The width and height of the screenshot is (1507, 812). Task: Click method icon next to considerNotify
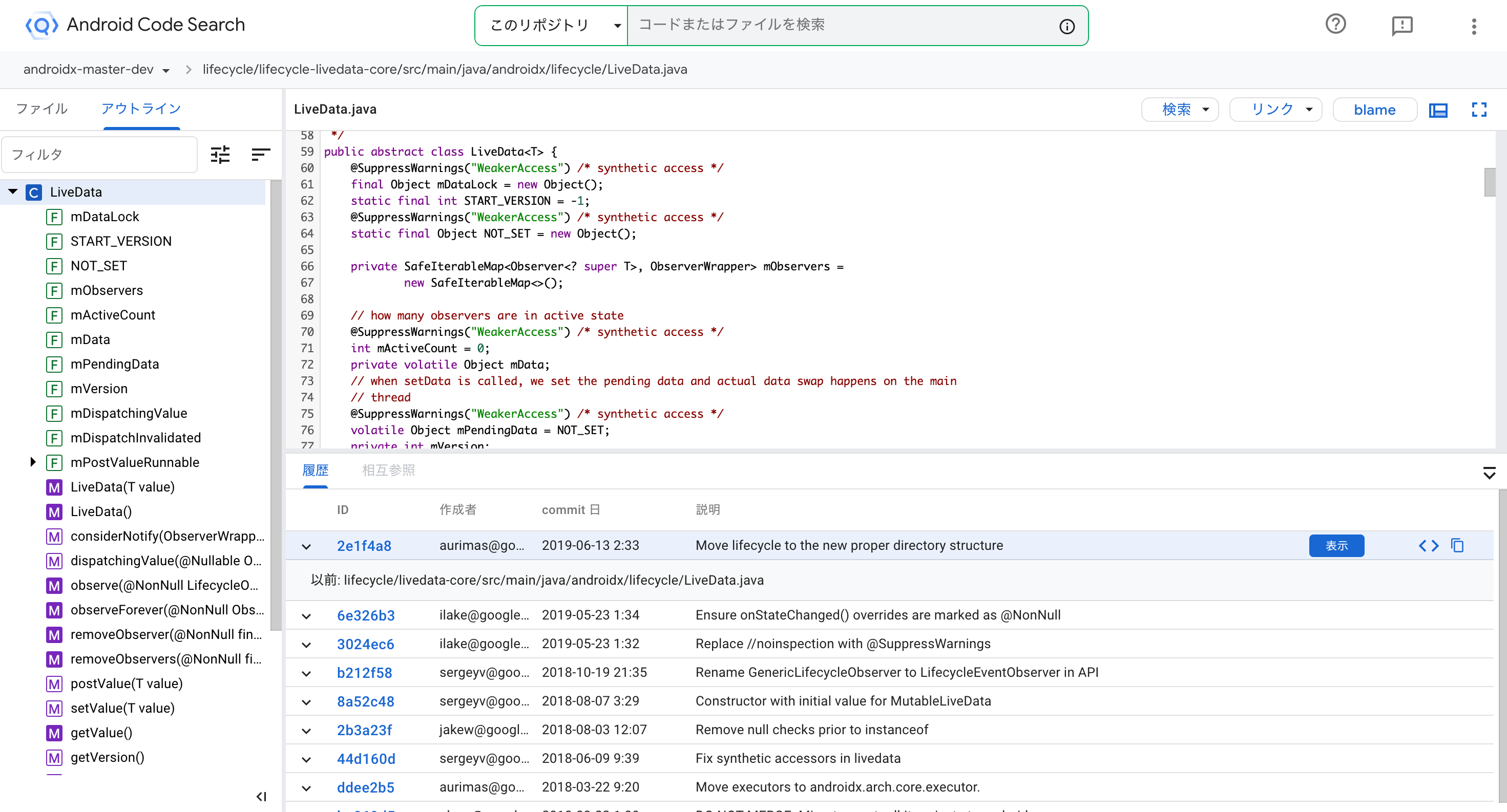[54, 536]
